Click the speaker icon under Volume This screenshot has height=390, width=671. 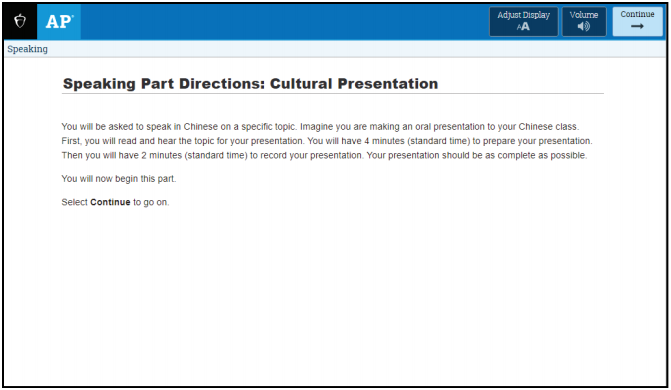click(584, 27)
